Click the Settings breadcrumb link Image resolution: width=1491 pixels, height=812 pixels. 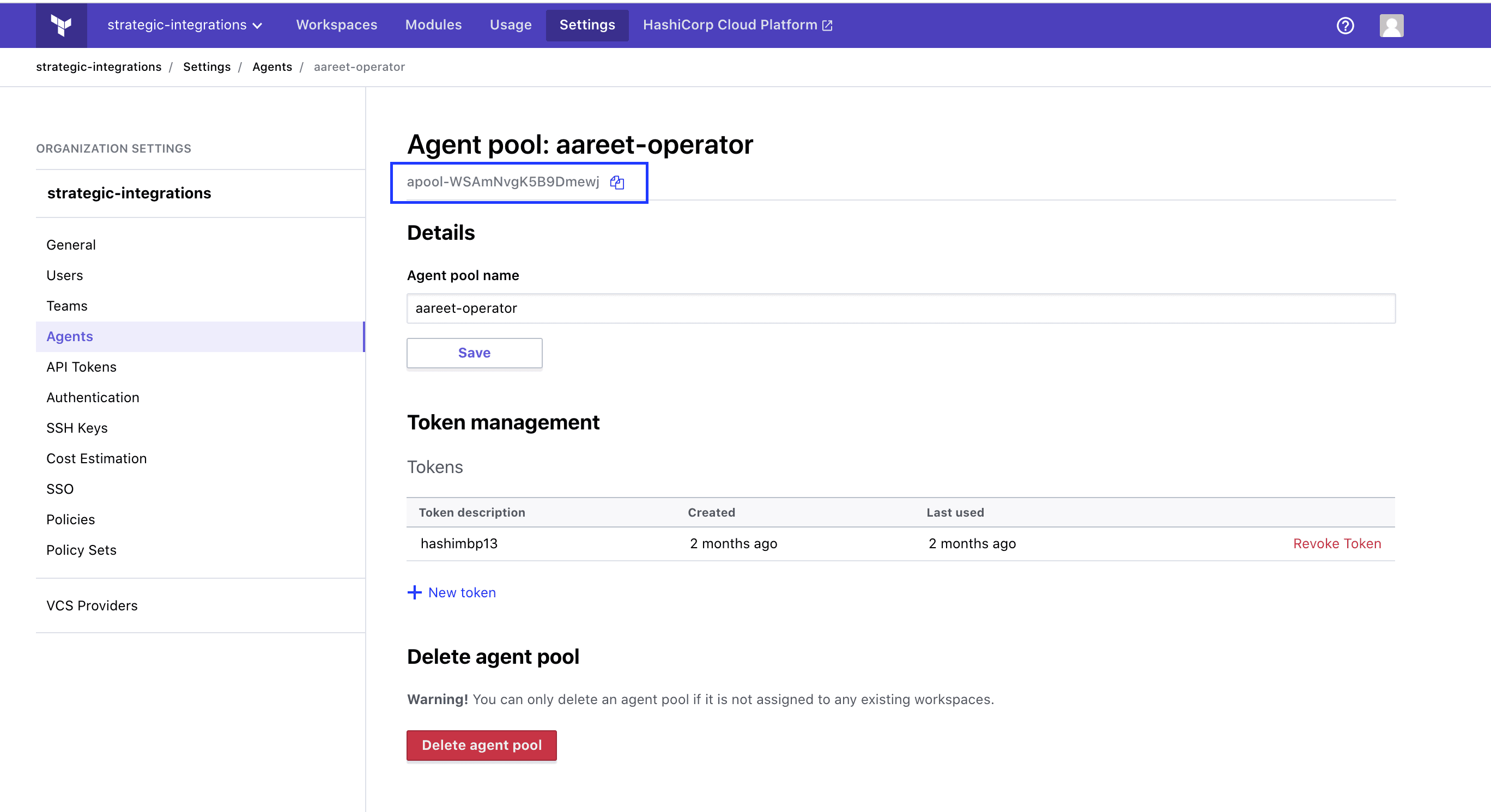point(207,66)
